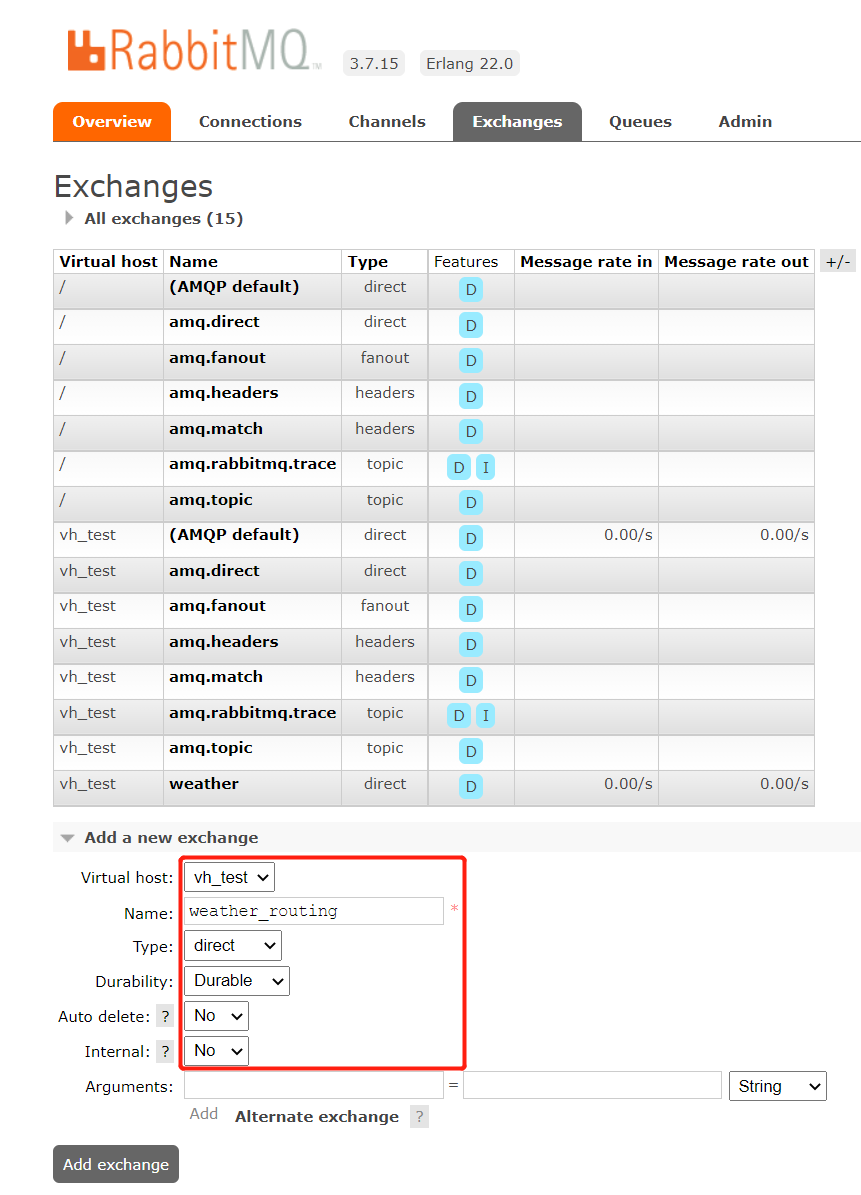Click the I badge in / amq.rabbitmq.trace row
Image resolution: width=861 pixels, height=1195 pixels.
[x=485, y=467]
